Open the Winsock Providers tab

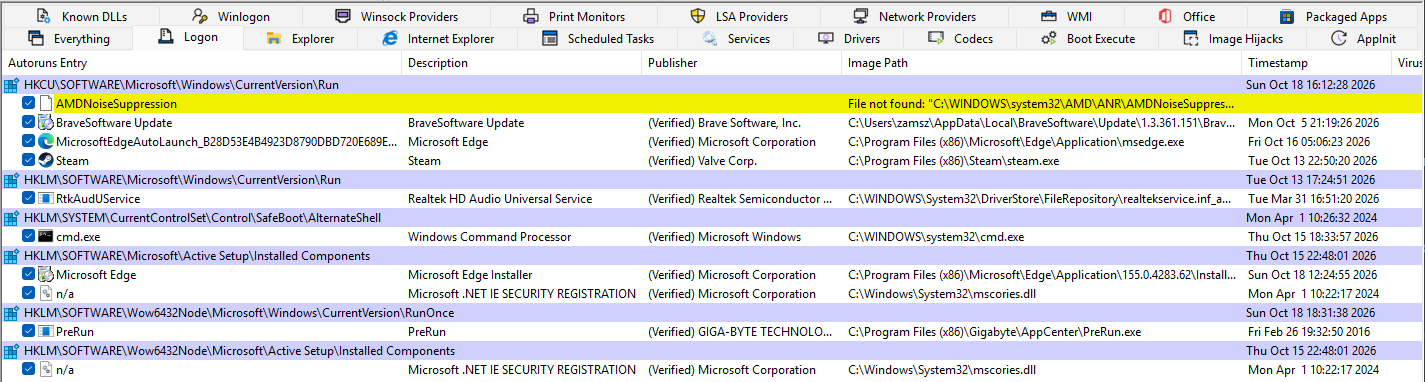pos(397,16)
